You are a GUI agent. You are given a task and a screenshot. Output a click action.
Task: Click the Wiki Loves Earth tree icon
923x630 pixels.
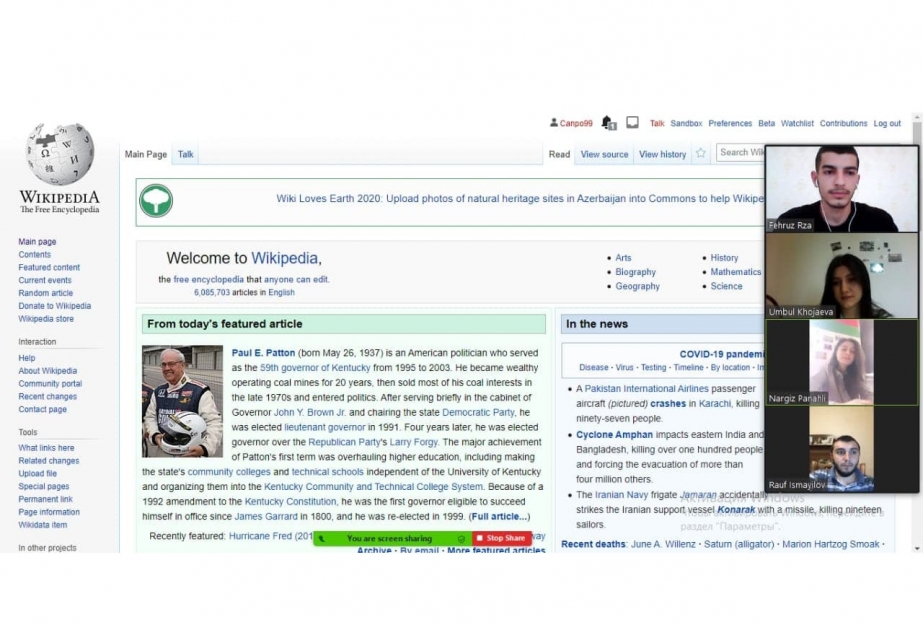pyautogui.click(x=156, y=201)
